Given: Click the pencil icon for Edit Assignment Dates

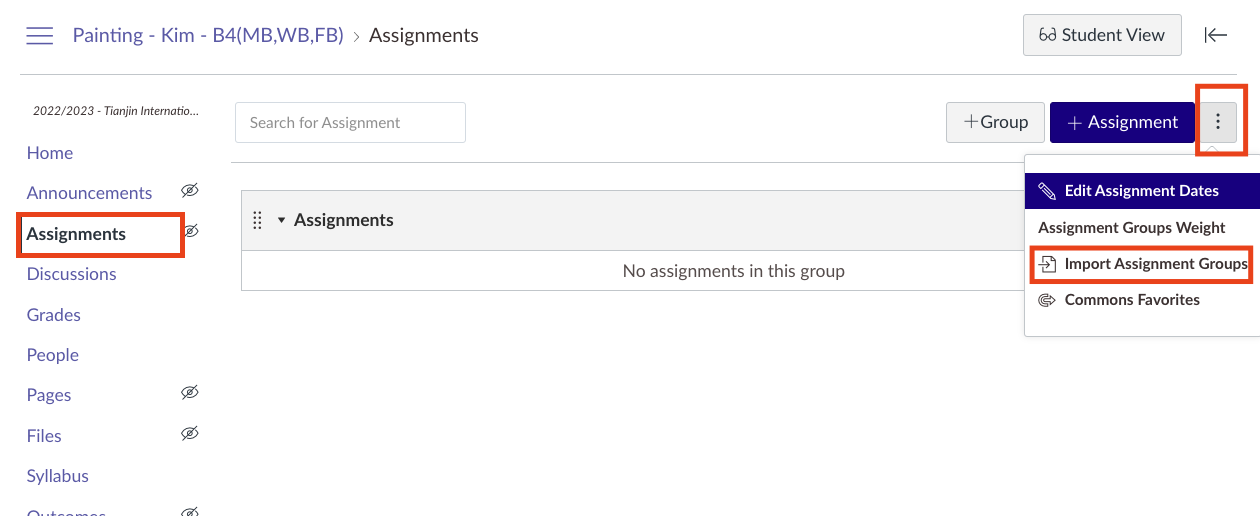Looking at the screenshot, I should (x=1047, y=191).
